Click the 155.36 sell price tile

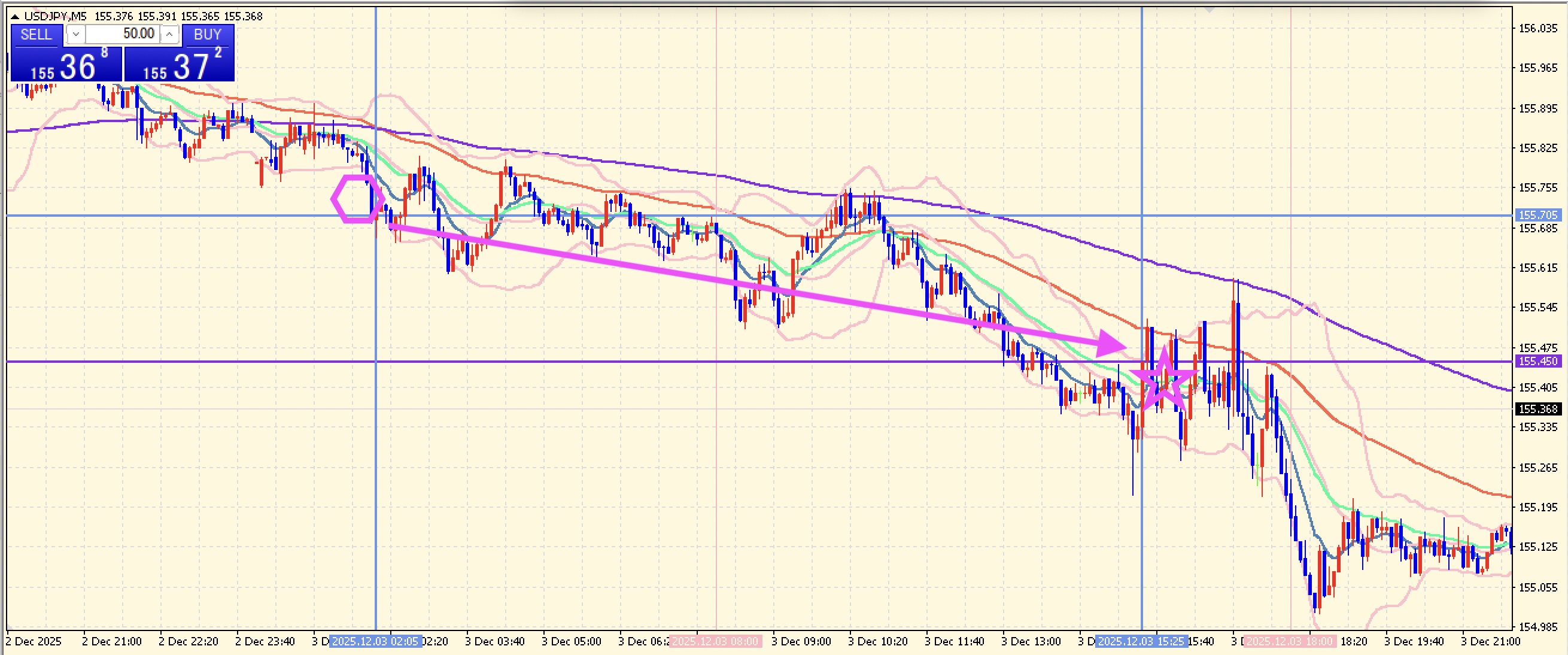(66, 65)
